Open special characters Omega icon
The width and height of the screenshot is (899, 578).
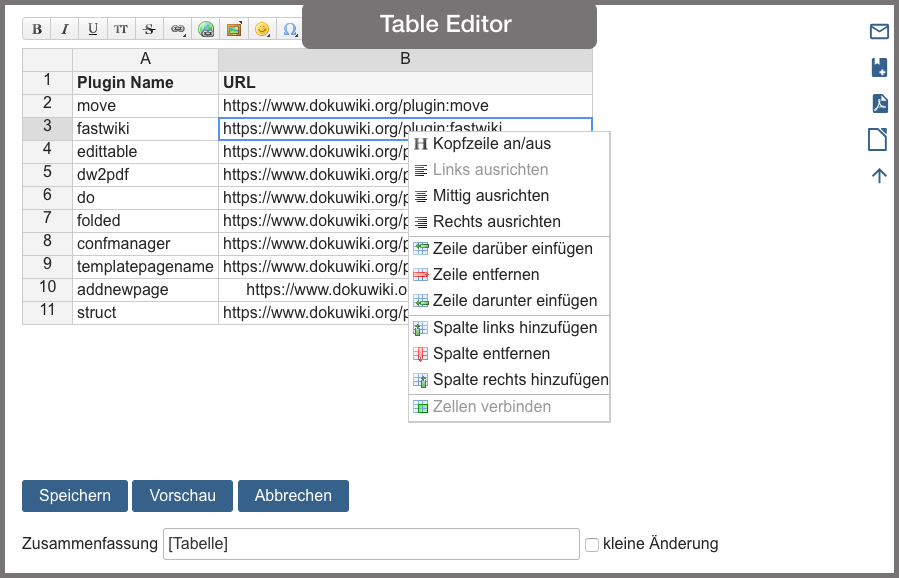point(290,29)
